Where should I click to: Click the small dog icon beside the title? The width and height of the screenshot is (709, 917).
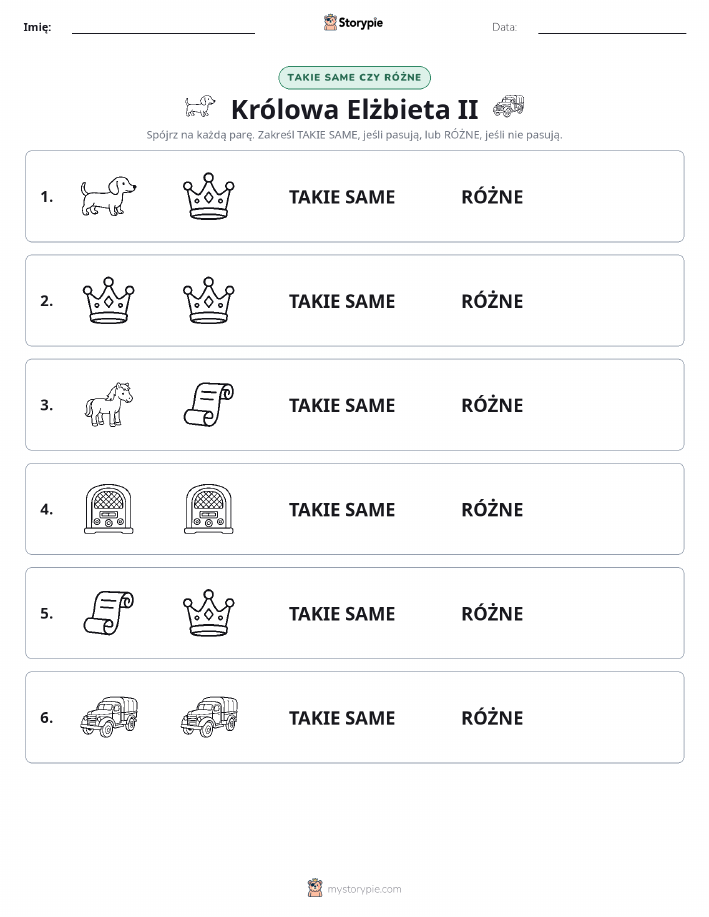(x=199, y=107)
